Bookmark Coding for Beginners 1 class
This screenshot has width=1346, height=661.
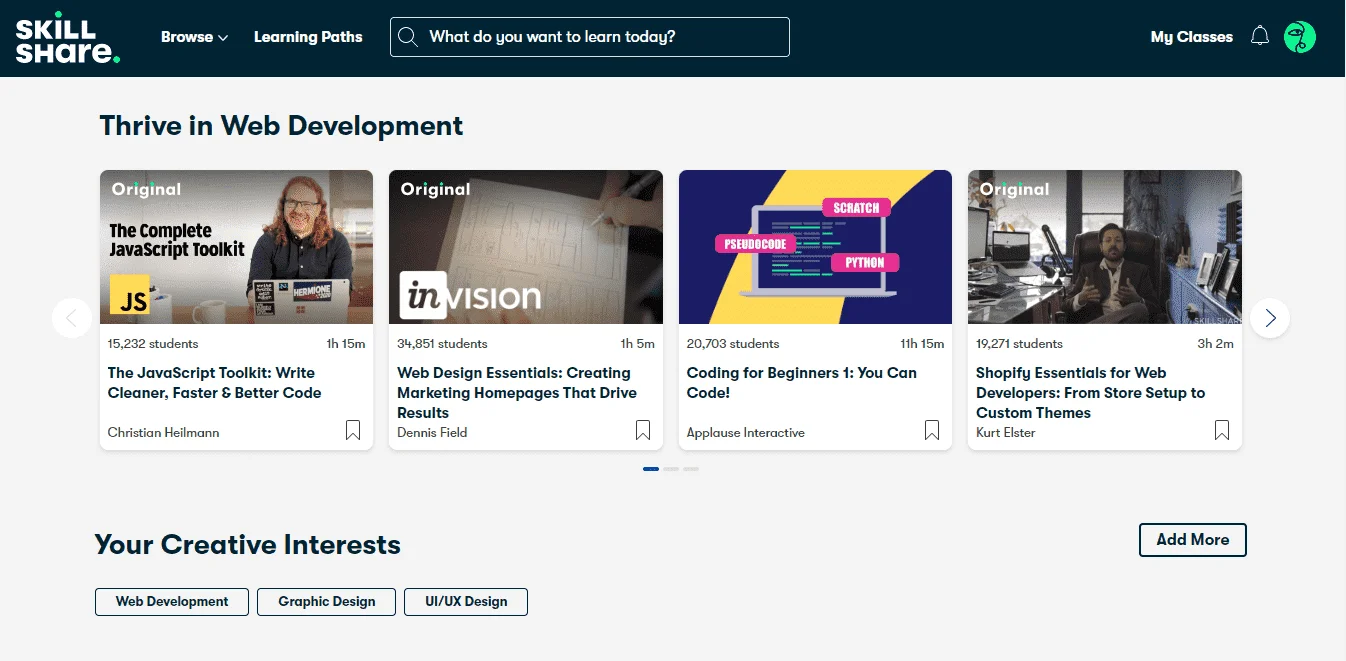pos(932,430)
